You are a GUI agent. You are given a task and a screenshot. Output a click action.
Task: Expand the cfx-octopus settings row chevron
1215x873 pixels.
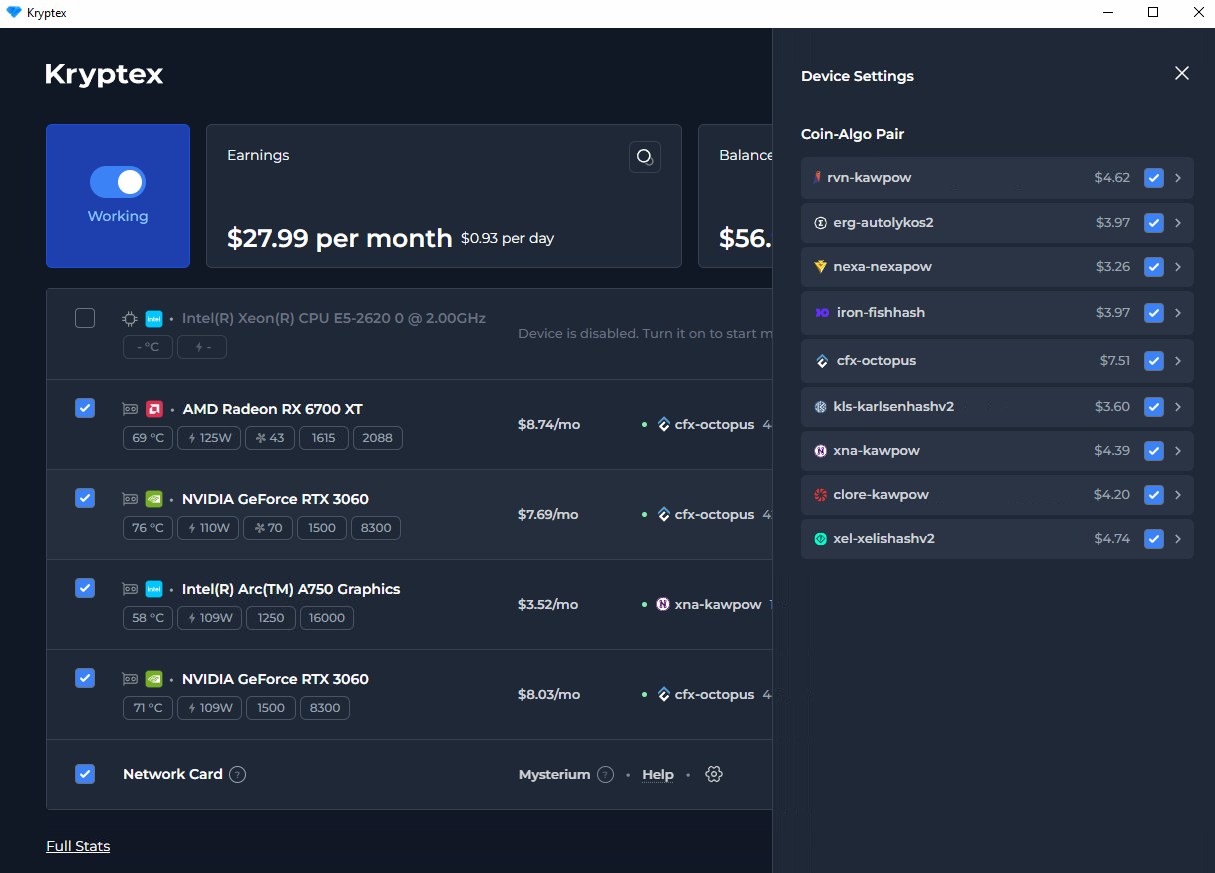(1178, 361)
